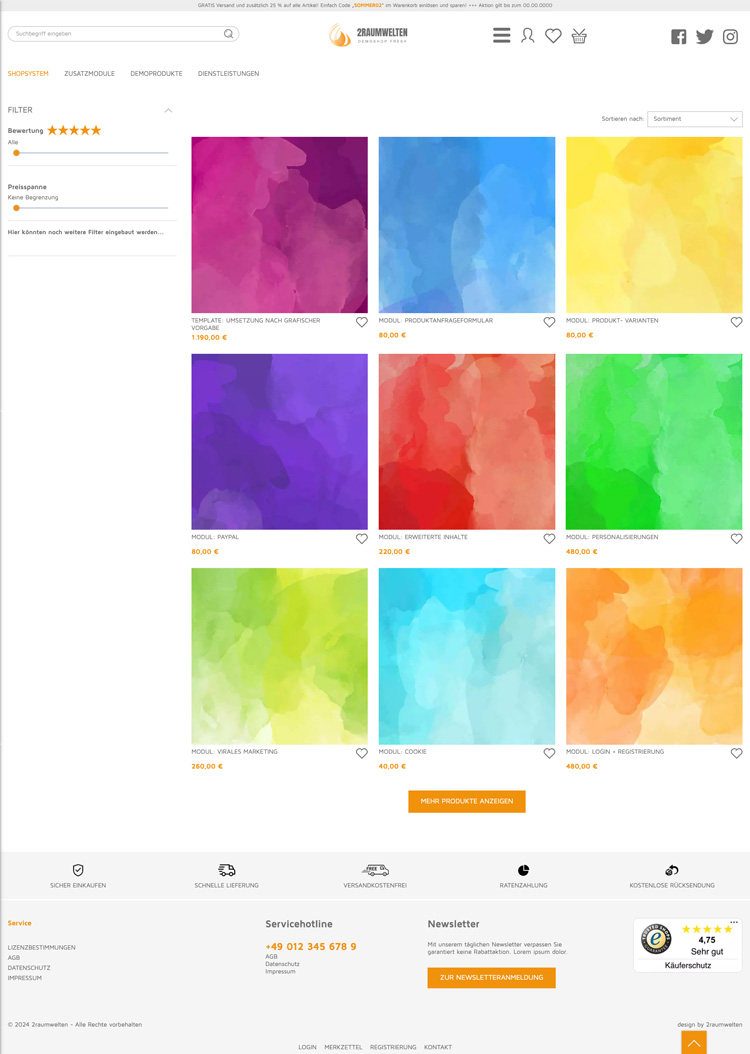Open Datenschutz link under Service
Screen dimensions: 750x1054
pyautogui.click(x=29, y=968)
